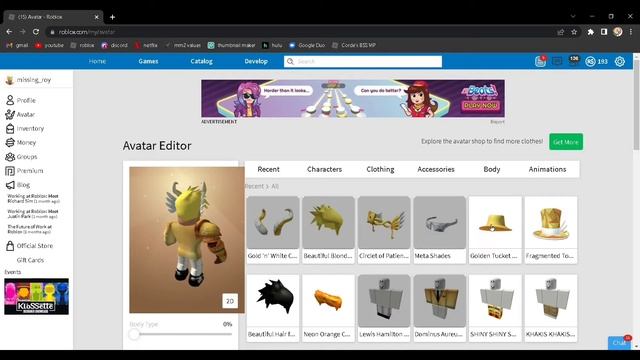640x360 pixels.
Task: Open the Profile sidebar icon
Action: (x=10, y=100)
